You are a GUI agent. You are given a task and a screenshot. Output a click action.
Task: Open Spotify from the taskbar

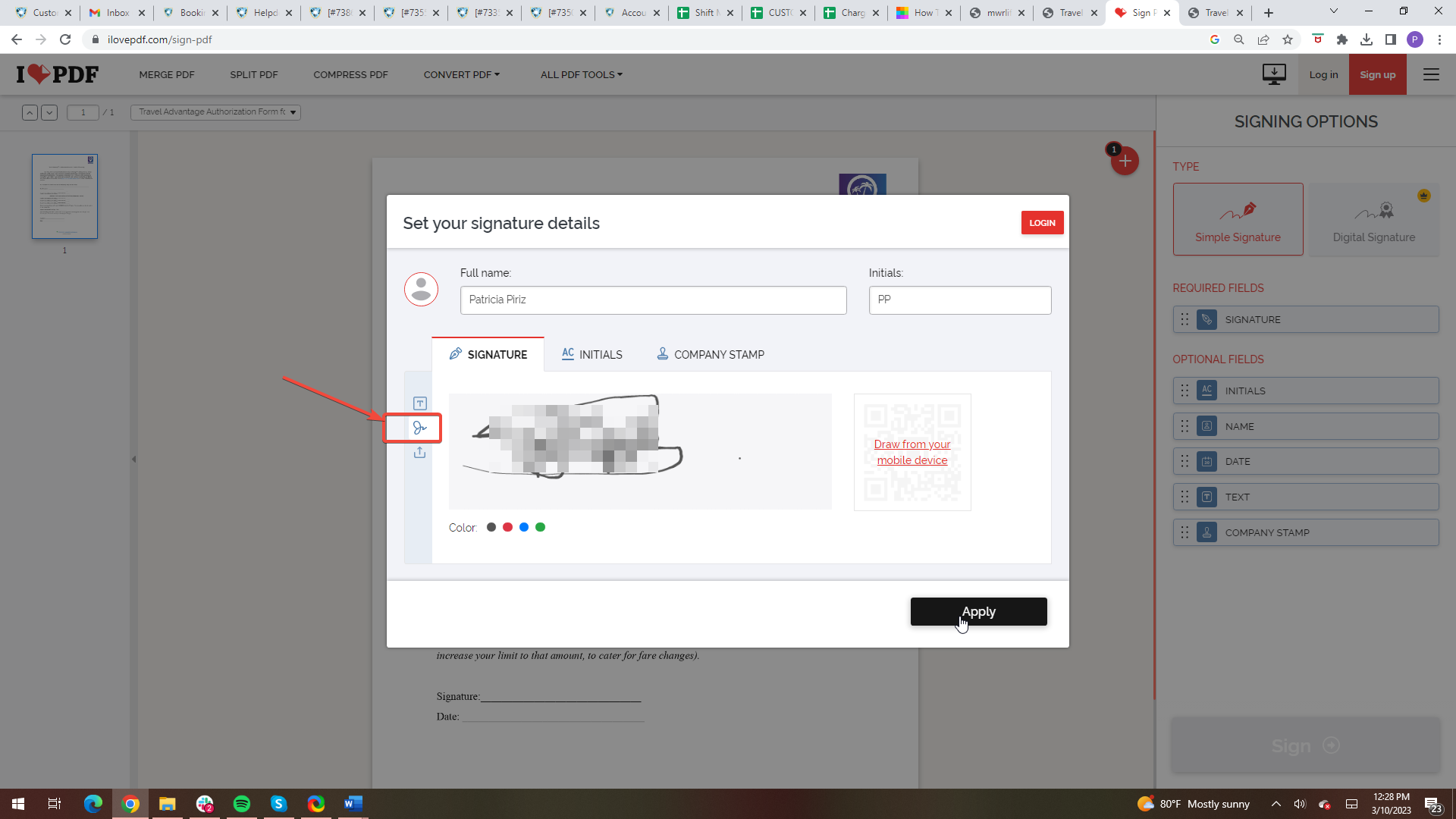(x=242, y=804)
